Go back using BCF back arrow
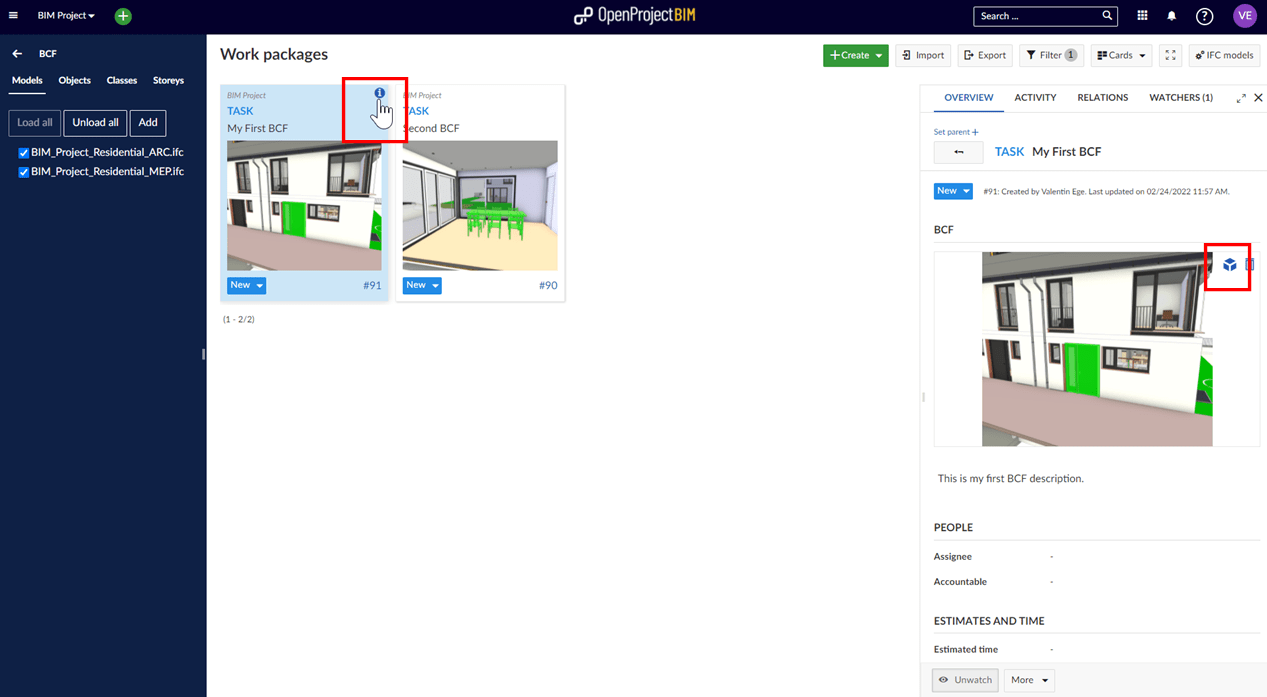 (x=17, y=54)
